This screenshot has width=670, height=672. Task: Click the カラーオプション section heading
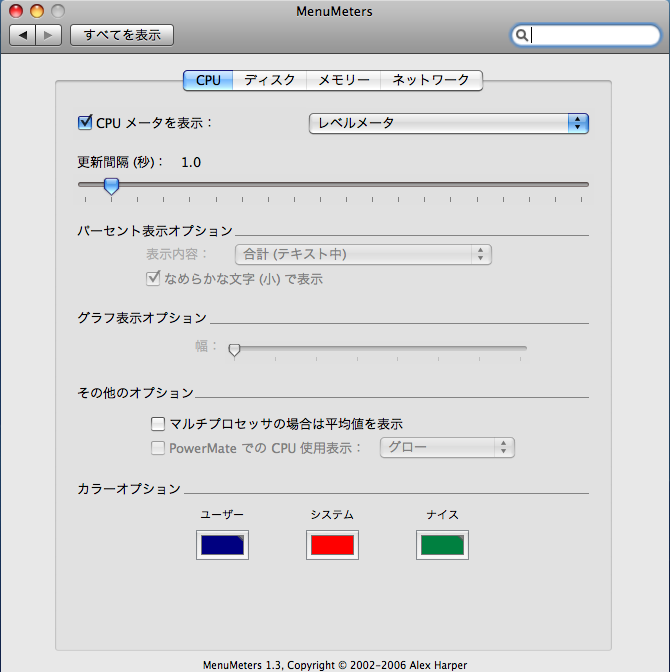pos(129,489)
